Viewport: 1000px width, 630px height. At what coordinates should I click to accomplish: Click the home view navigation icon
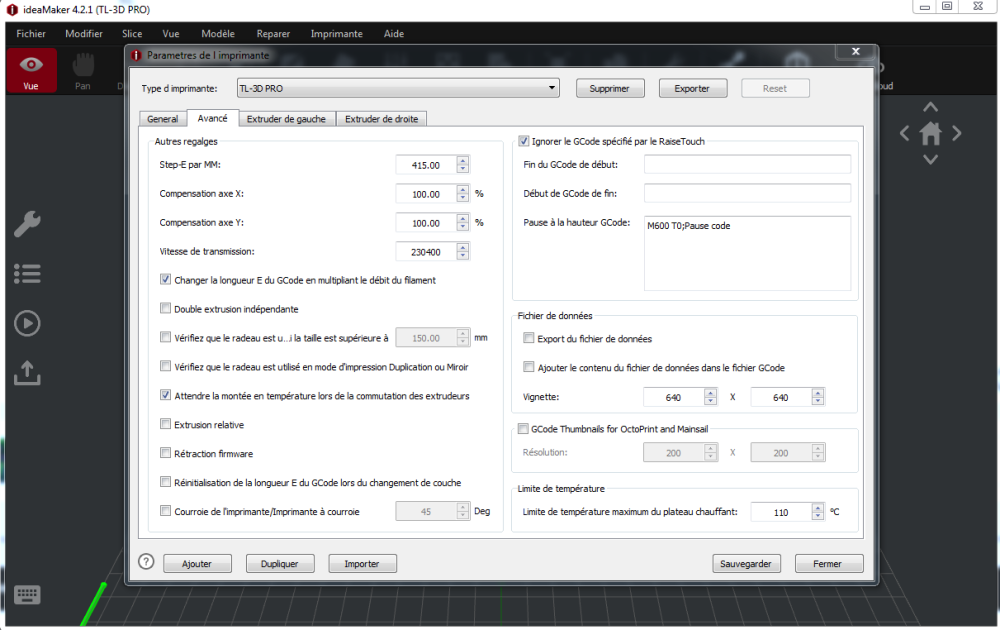pyautogui.click(x=930, y=133)
